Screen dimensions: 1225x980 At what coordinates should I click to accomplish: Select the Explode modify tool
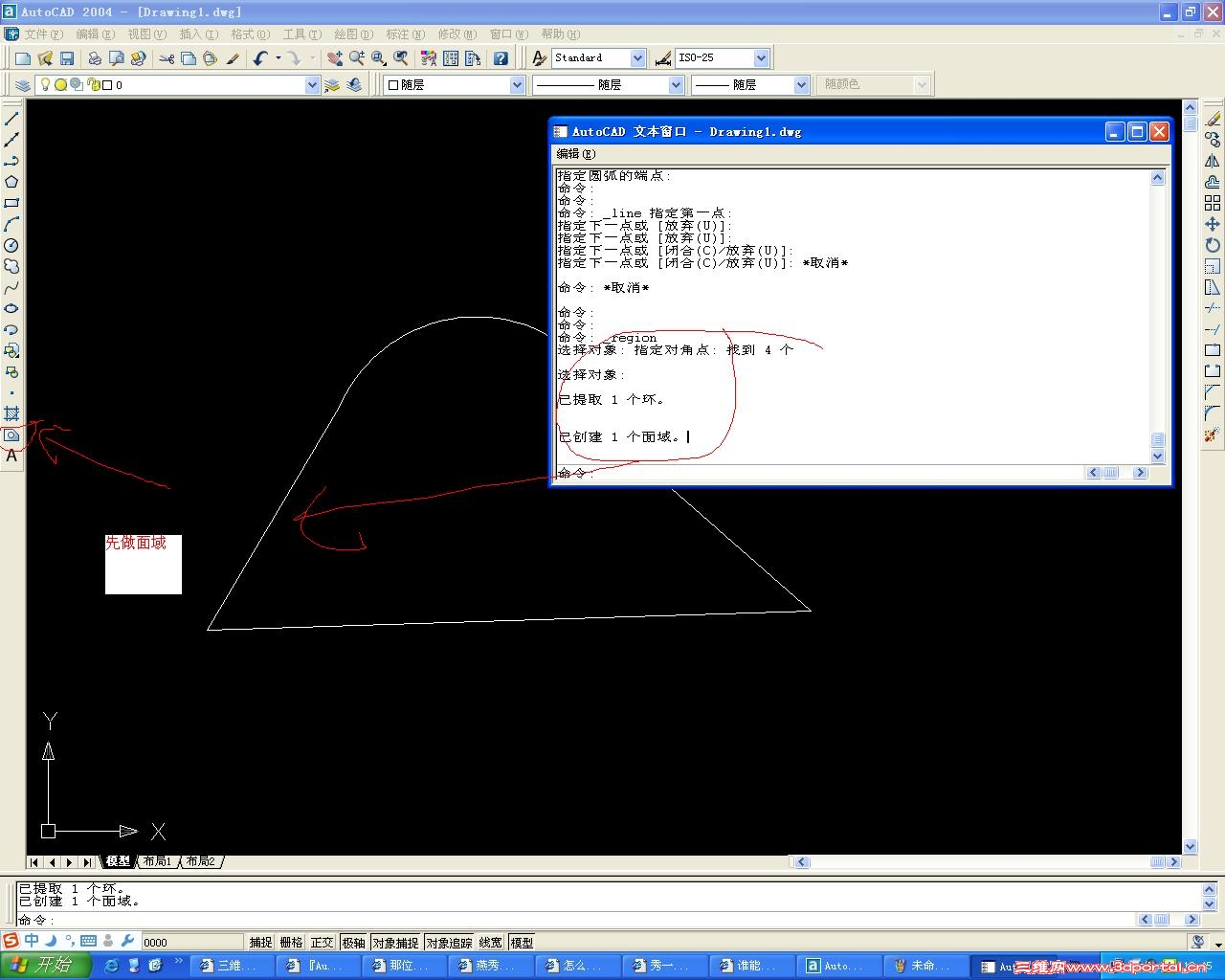(1213, 434)
